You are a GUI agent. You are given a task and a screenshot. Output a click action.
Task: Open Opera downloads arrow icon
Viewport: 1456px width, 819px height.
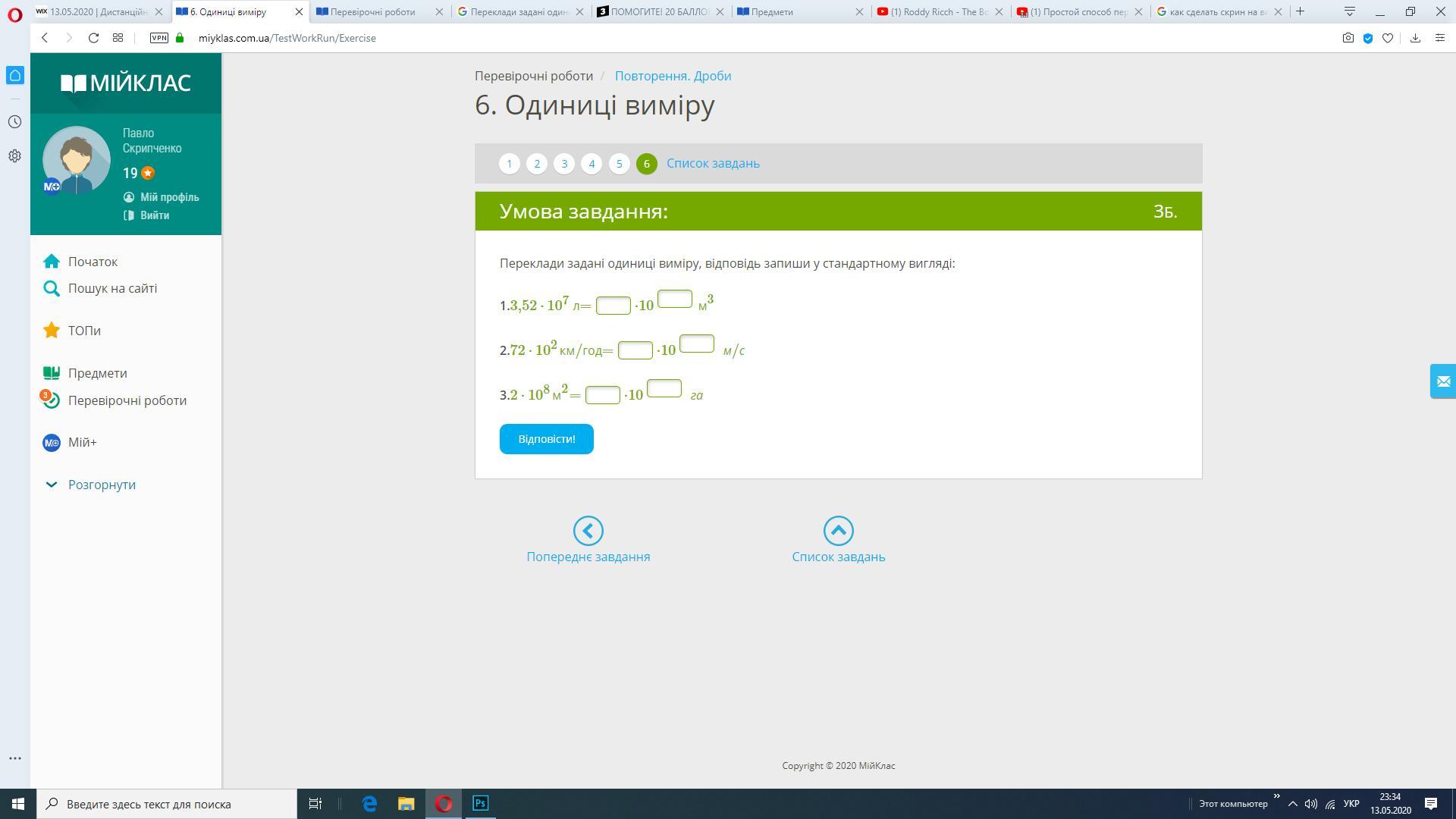pyautogui.click(x=1415, y=38)
